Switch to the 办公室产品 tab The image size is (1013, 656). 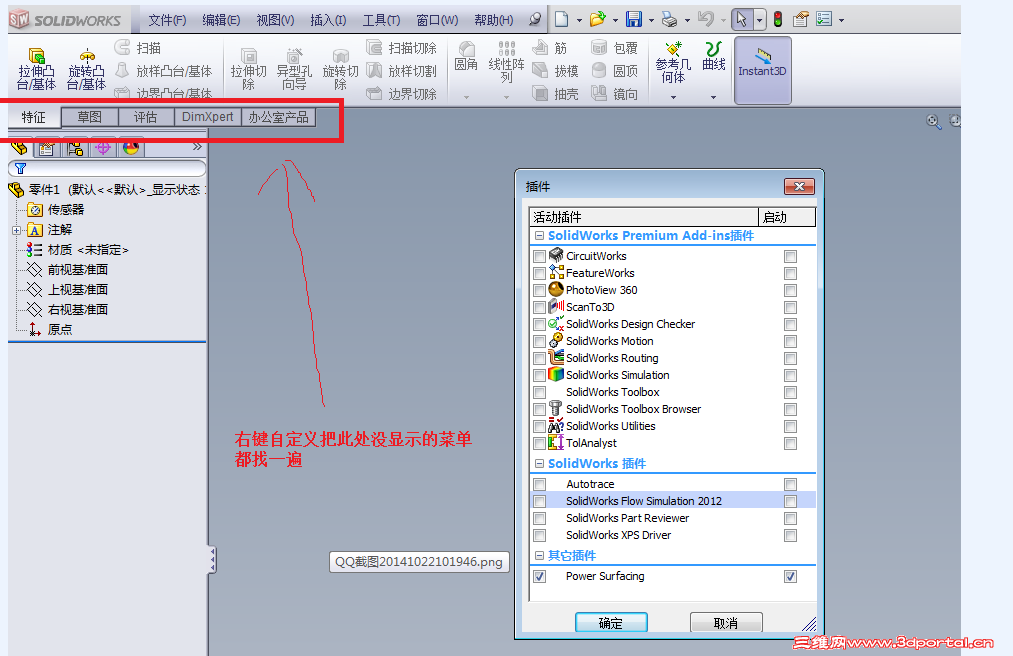click(278, 117)
